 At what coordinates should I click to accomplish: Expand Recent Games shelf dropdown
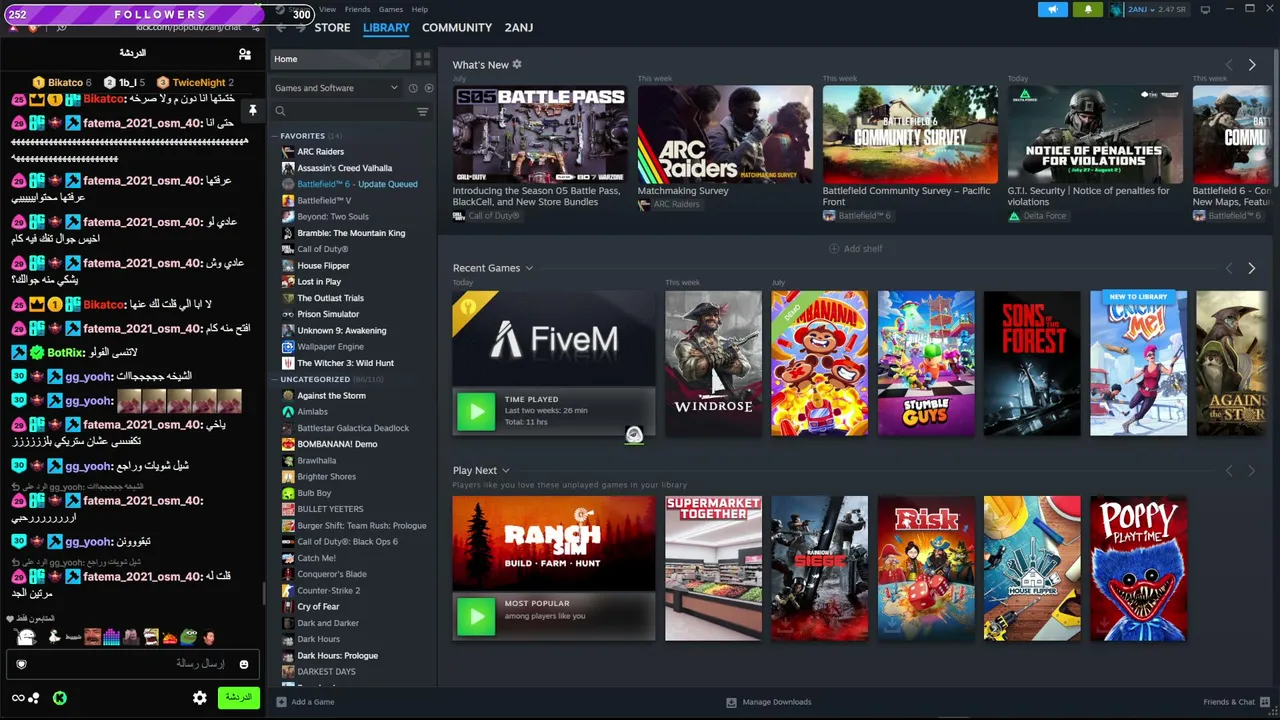[529, 268]
